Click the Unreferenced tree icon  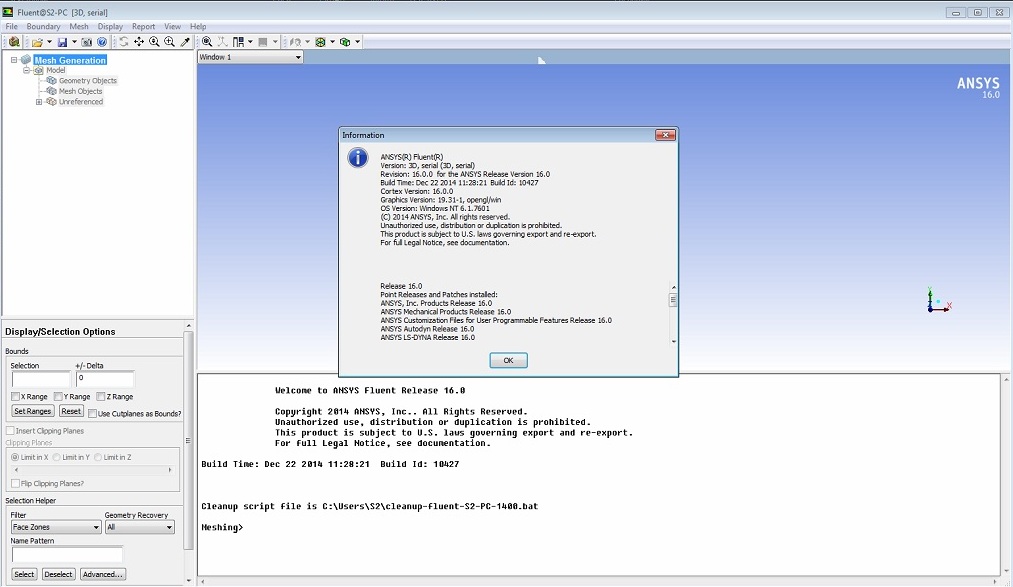(52, 101)
